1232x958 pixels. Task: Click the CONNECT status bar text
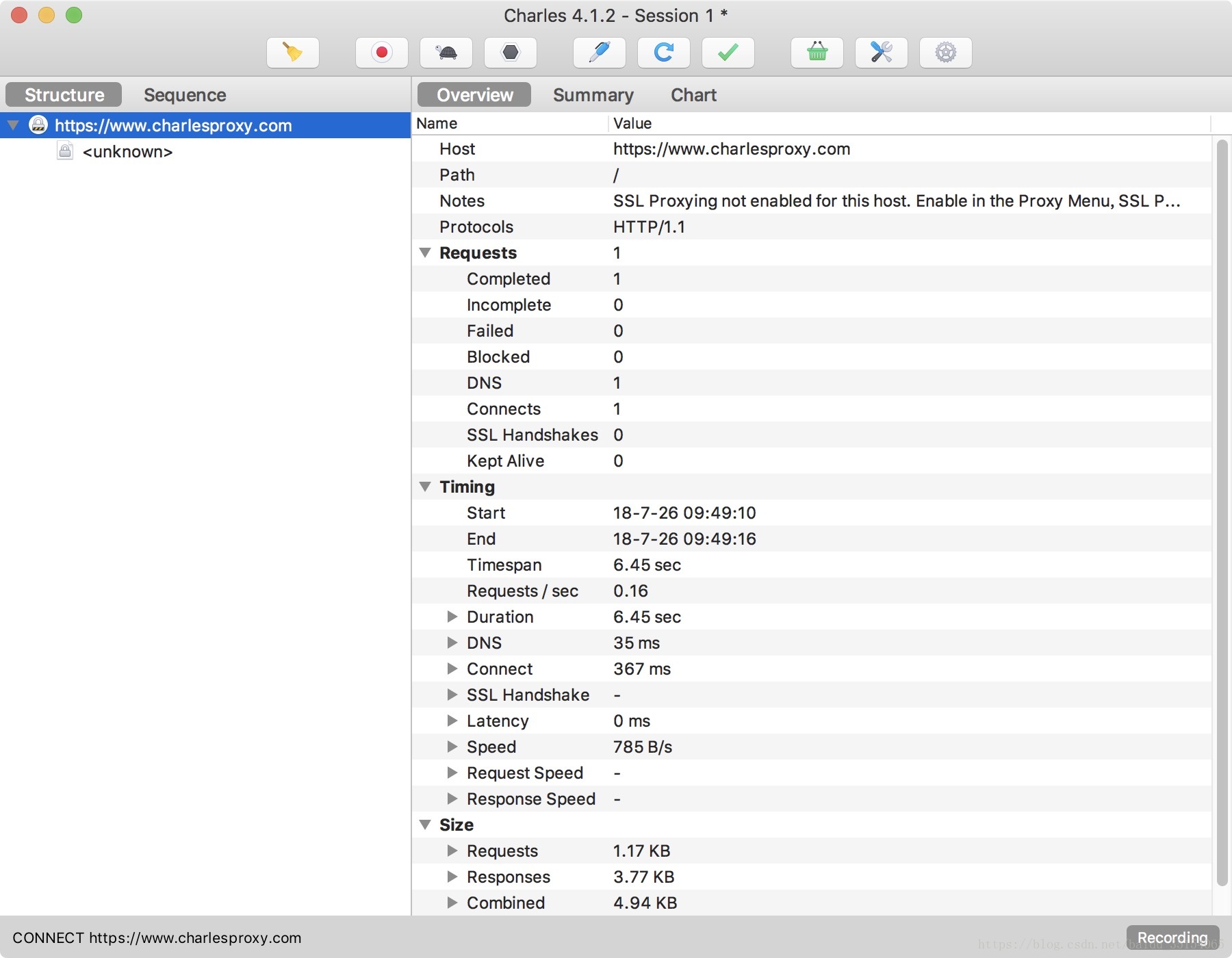point(157,937)
